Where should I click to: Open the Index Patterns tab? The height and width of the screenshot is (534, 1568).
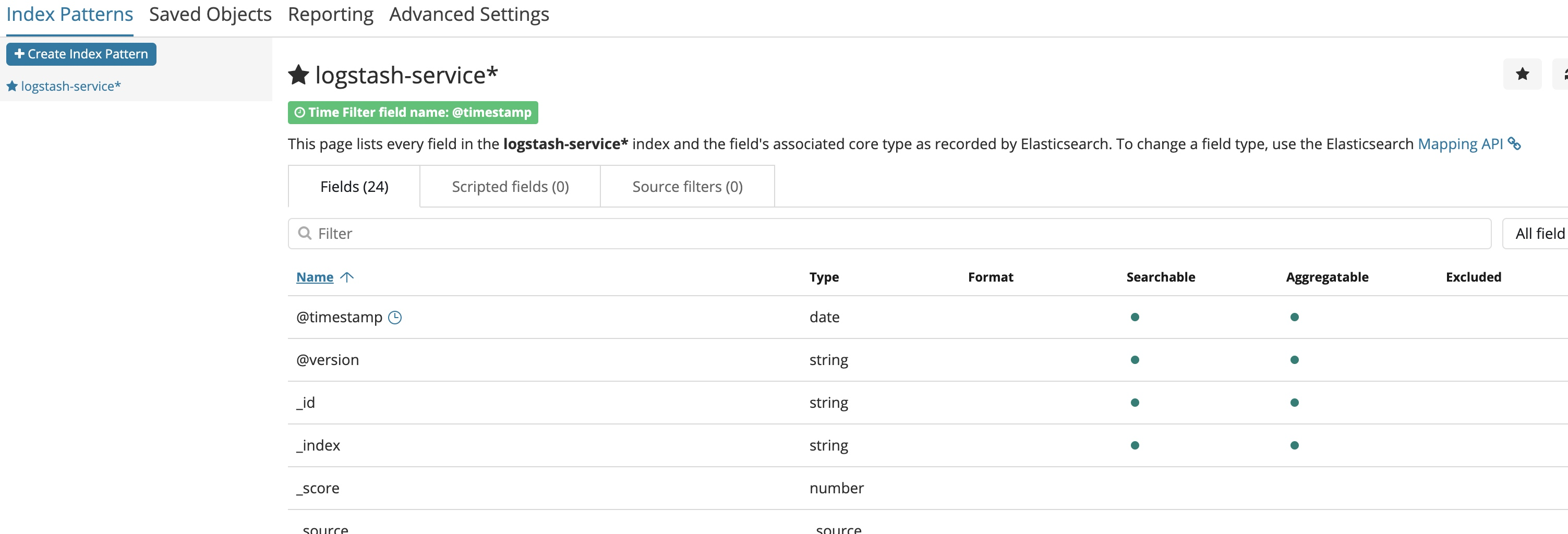point(69,15)
